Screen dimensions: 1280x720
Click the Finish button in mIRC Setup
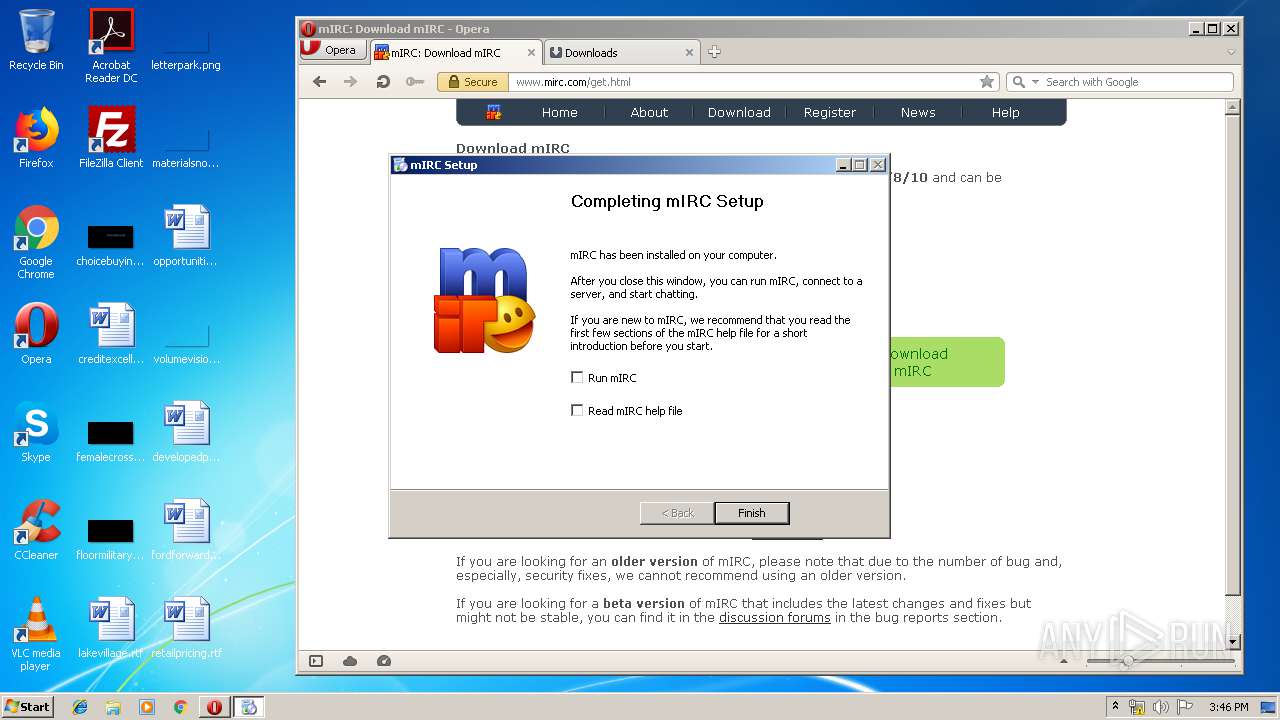pos(752,513)
